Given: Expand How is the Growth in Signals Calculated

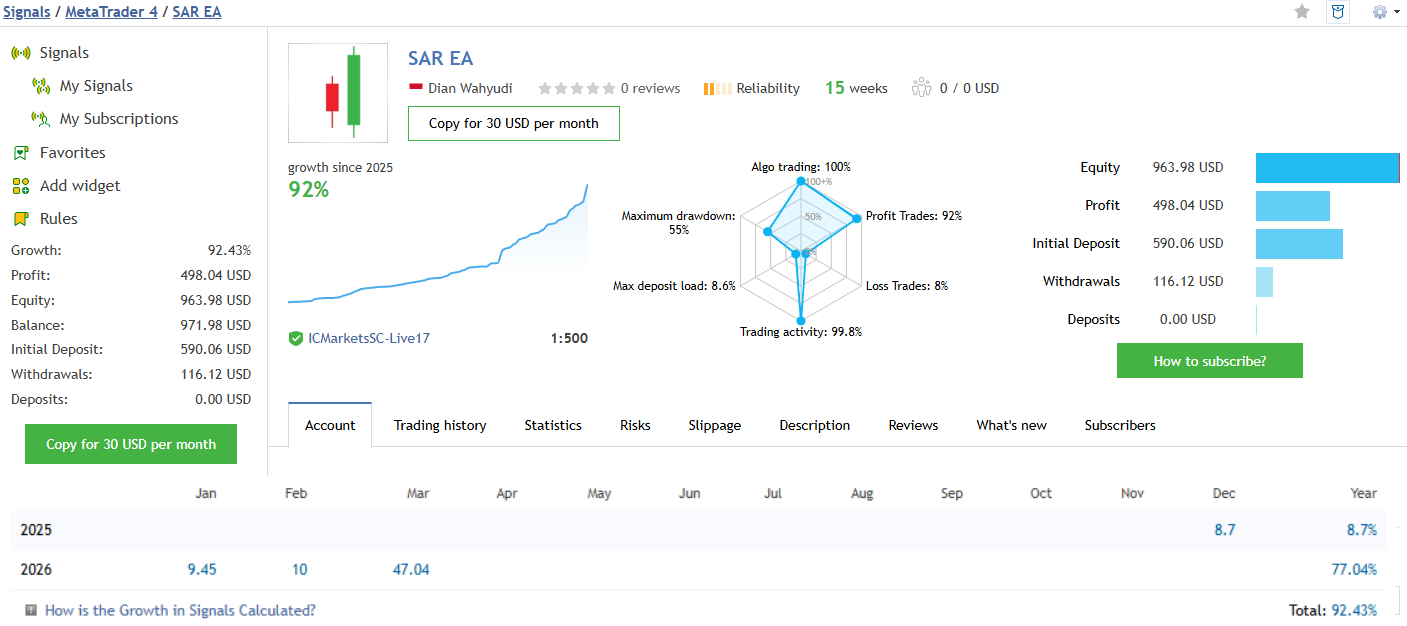Looking at the screenshot, I should click(180, 610).
